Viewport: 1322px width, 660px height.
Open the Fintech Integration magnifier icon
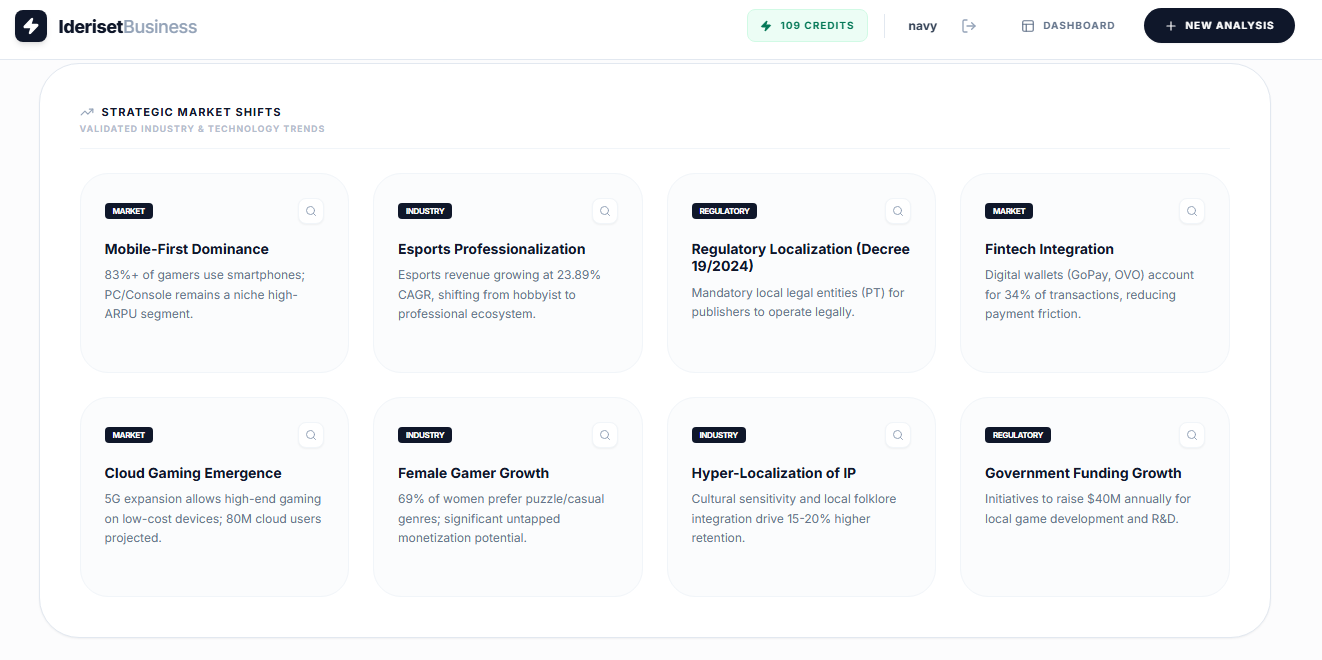(1192, 211)
